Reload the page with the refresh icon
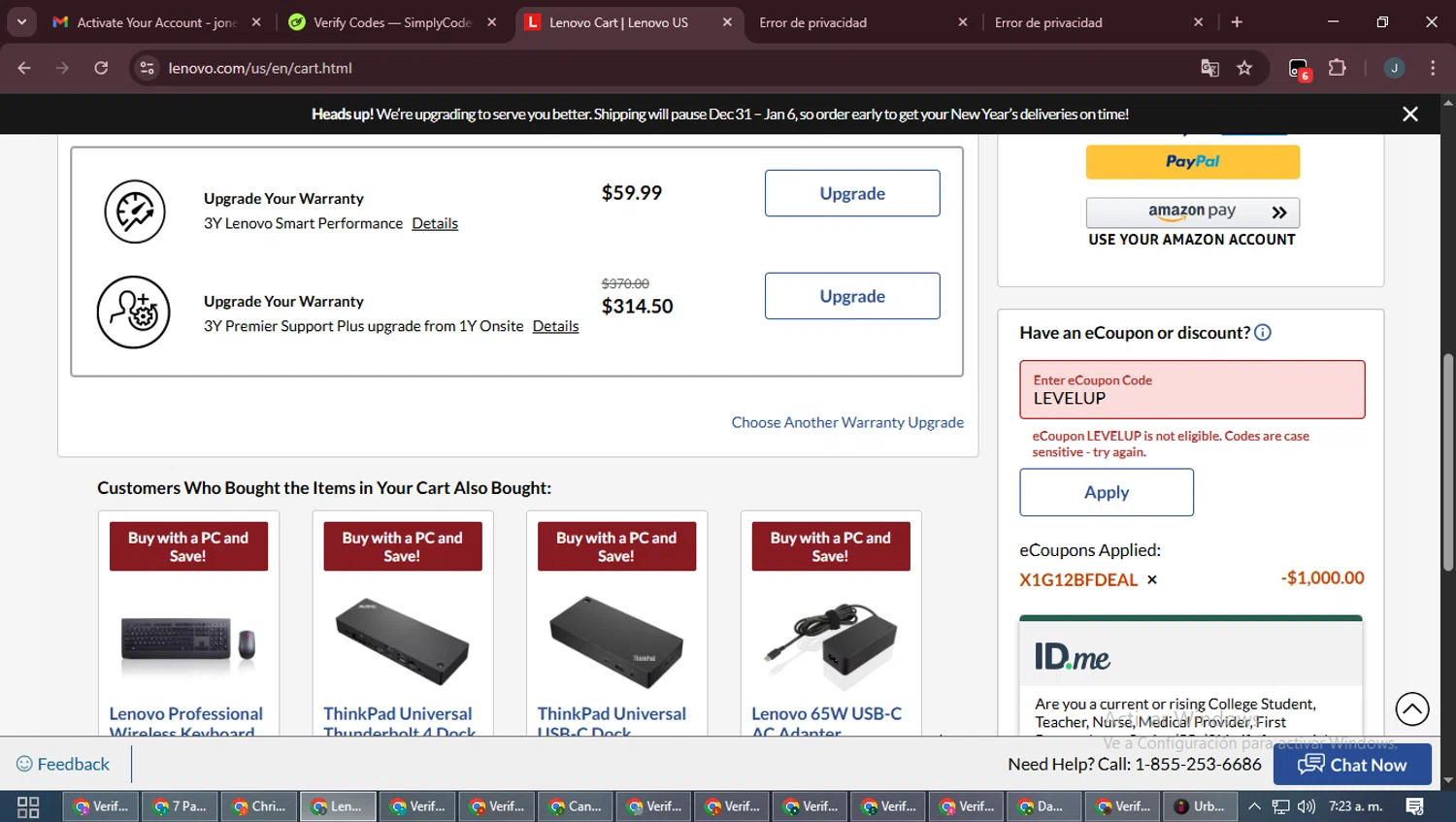The image size is (1456, 822). 101,68
